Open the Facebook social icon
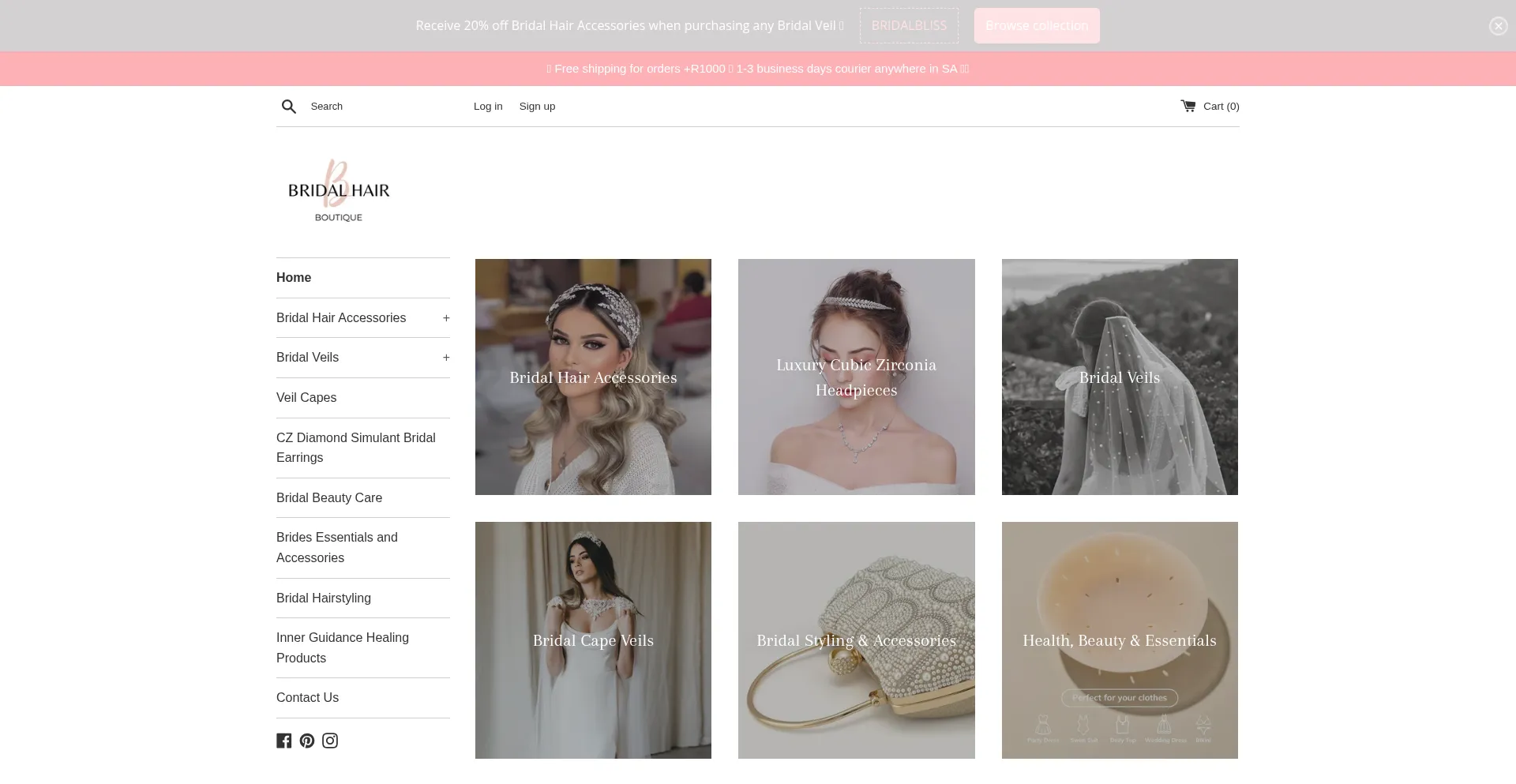This screenshot has width=1516, height=784. click(x=284, y=741)
